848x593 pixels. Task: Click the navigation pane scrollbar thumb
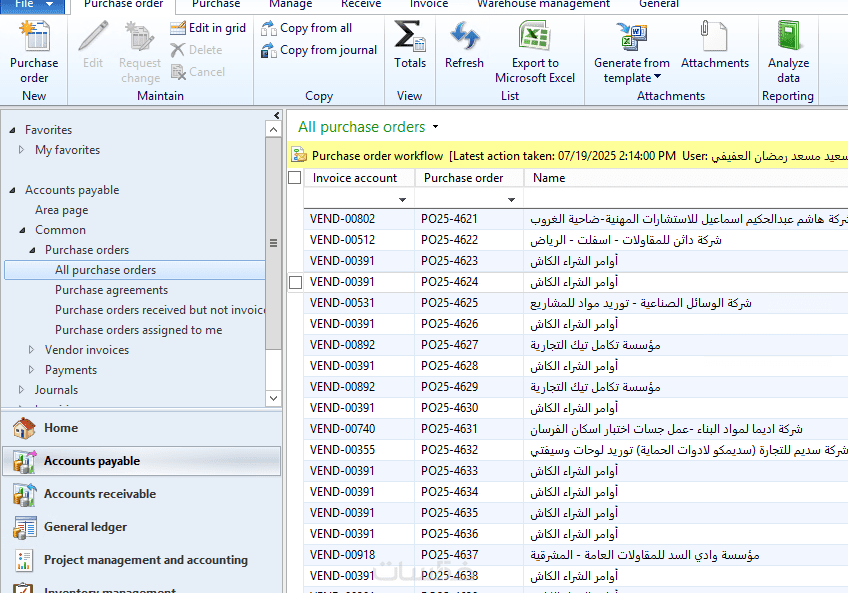point(274,243)
